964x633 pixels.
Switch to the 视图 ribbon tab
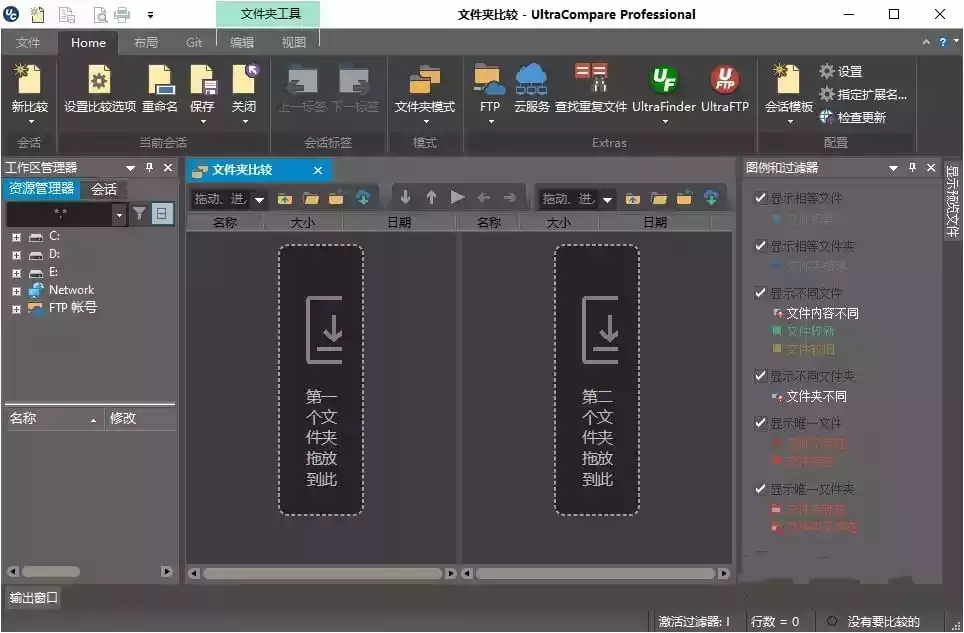pyautogui.click(x=293, y=42)
